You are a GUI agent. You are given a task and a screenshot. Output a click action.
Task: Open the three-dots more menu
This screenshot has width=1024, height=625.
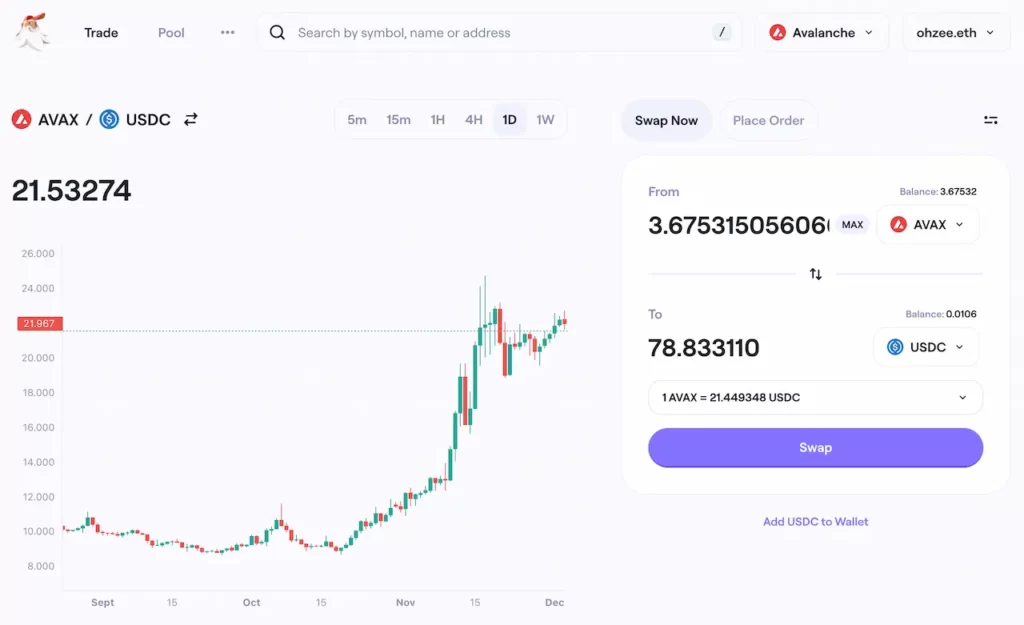227,32
